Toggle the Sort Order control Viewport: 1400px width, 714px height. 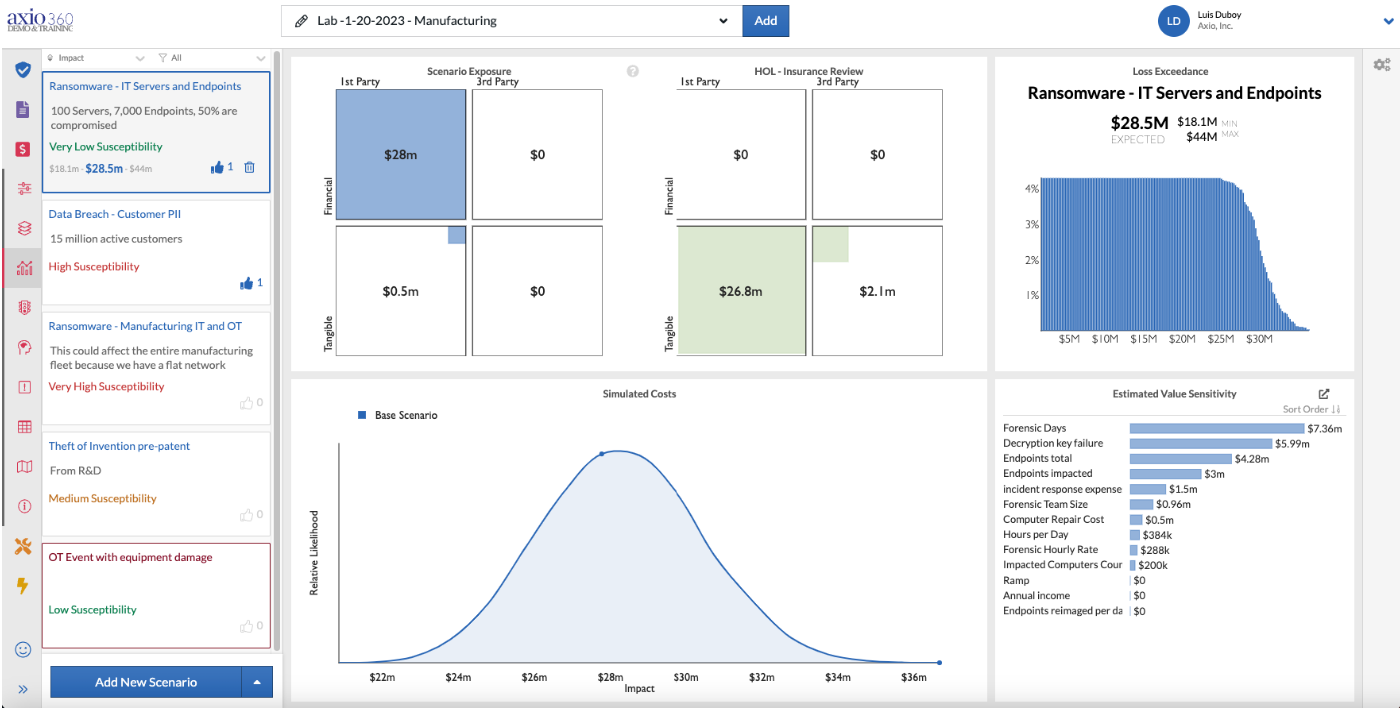[1312, 410]
